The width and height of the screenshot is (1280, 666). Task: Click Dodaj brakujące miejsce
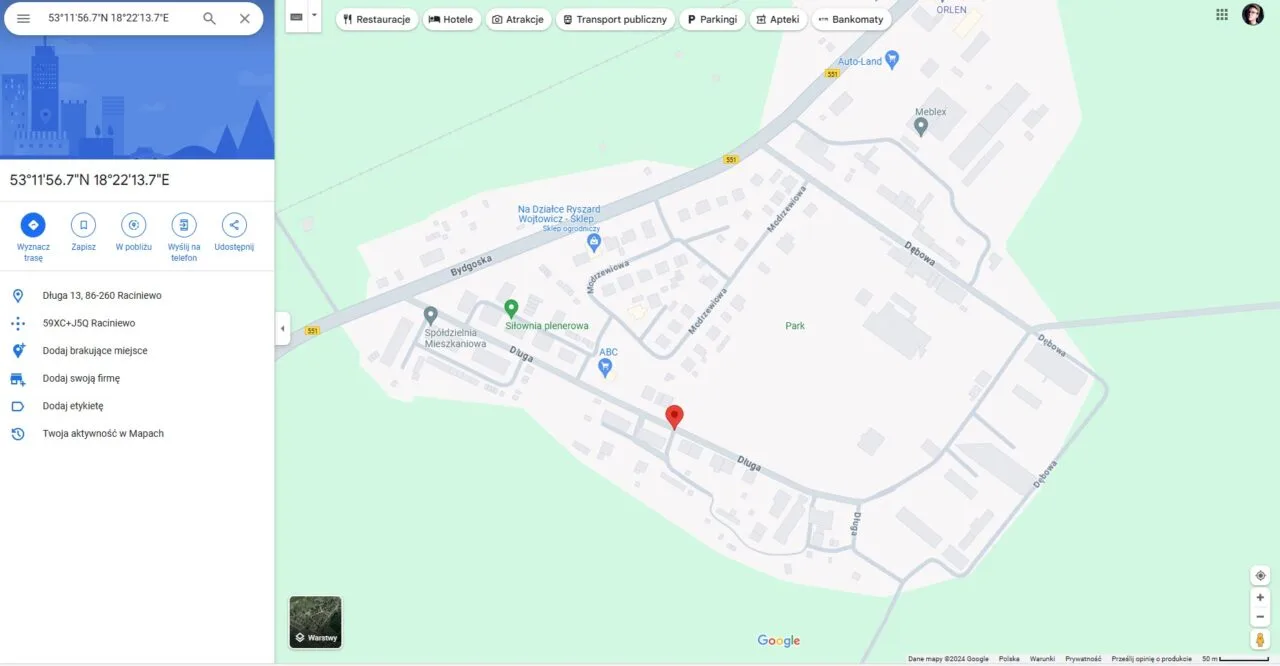pyautogui.click(x=95, y=351)
